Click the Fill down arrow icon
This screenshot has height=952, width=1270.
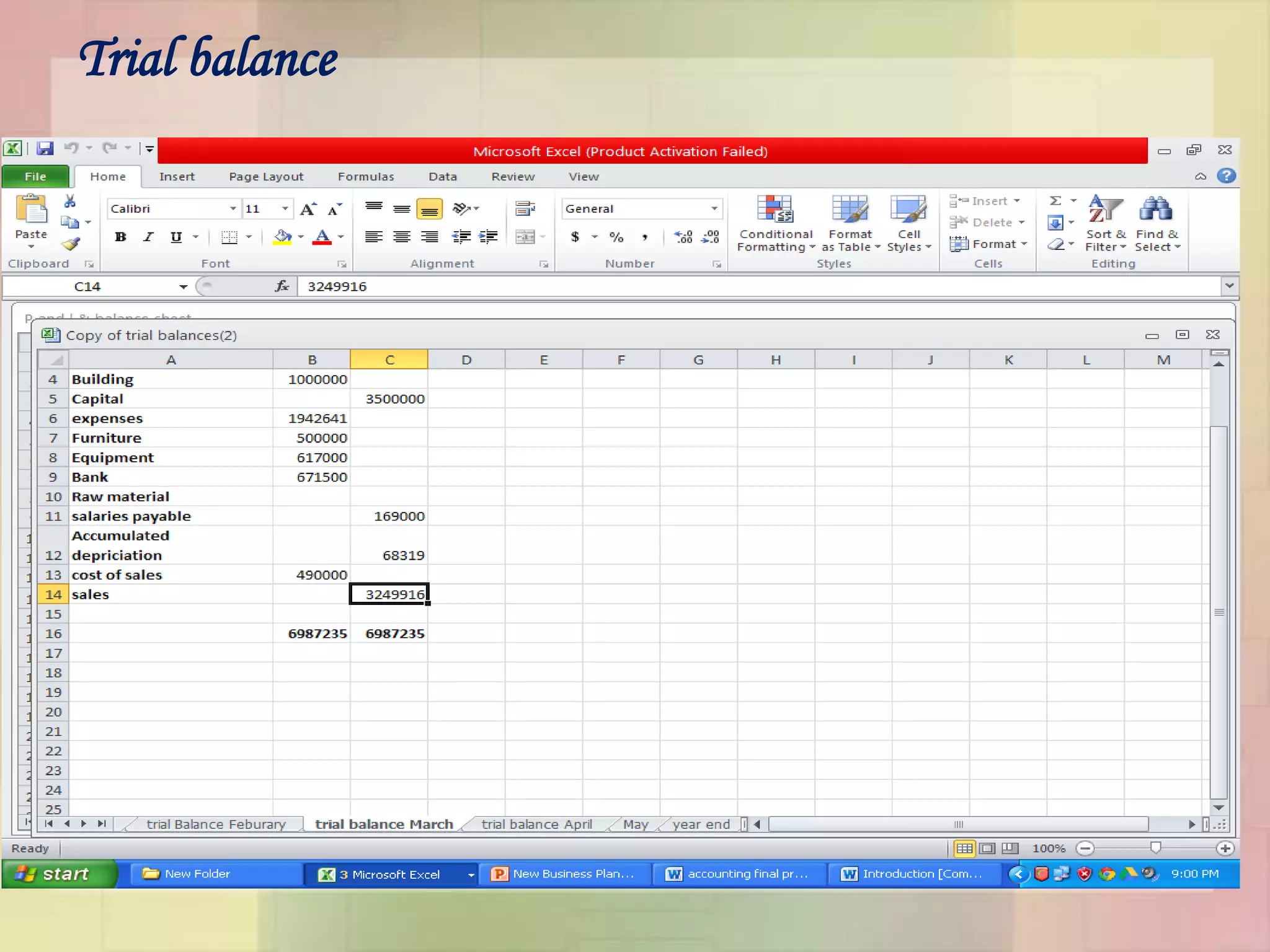tap(1055, 223)
